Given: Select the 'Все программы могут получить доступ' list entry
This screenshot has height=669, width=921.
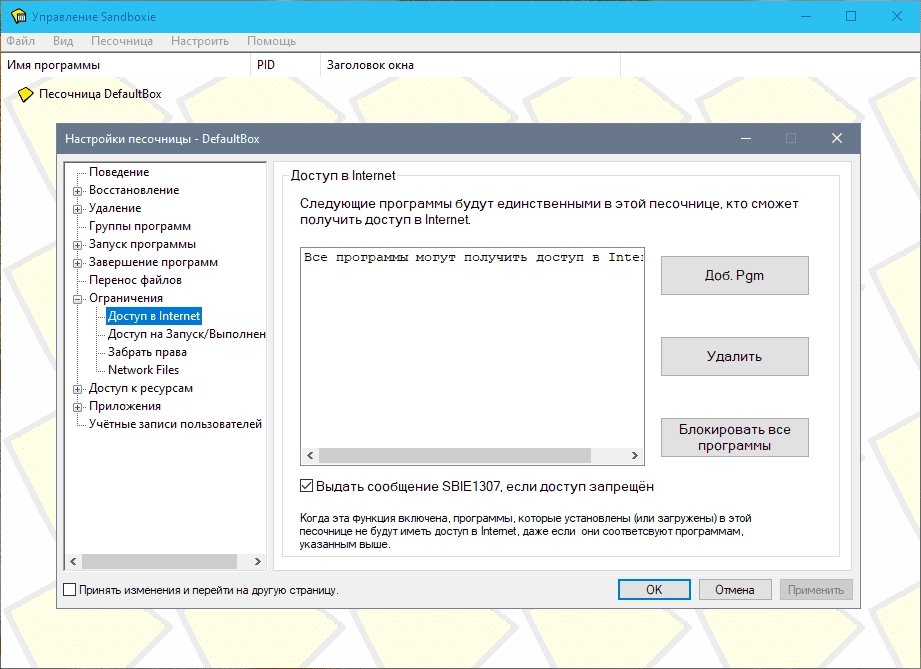Looking at the screenshot, I should click(x=473, y=257).
